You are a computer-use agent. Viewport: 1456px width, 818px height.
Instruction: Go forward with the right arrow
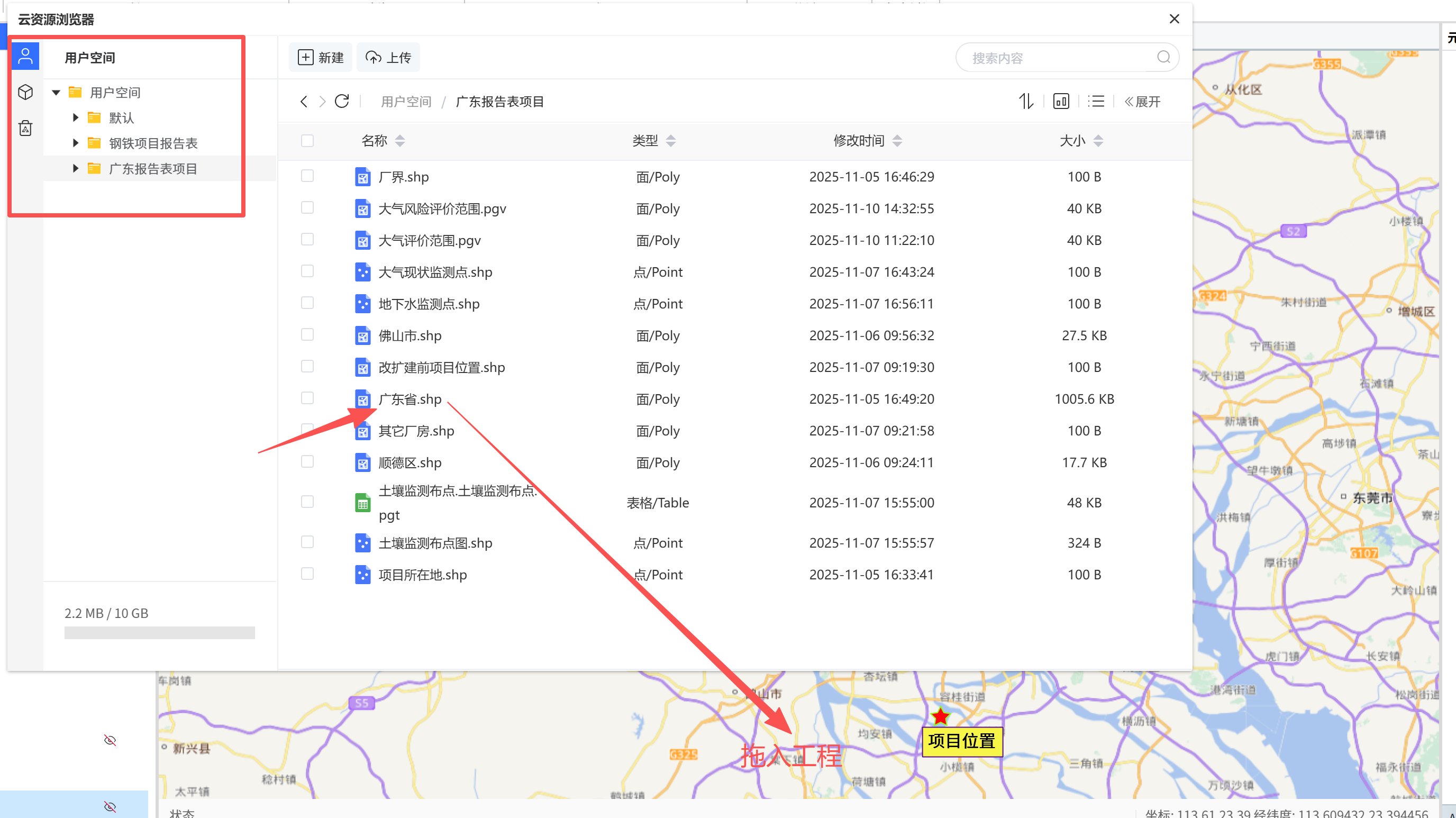323,102
